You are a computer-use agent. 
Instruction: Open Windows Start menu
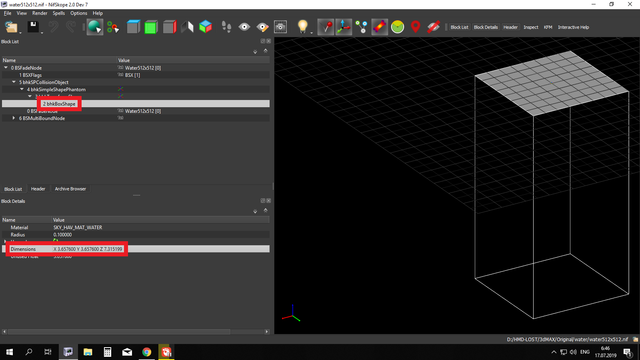(9, 352)
